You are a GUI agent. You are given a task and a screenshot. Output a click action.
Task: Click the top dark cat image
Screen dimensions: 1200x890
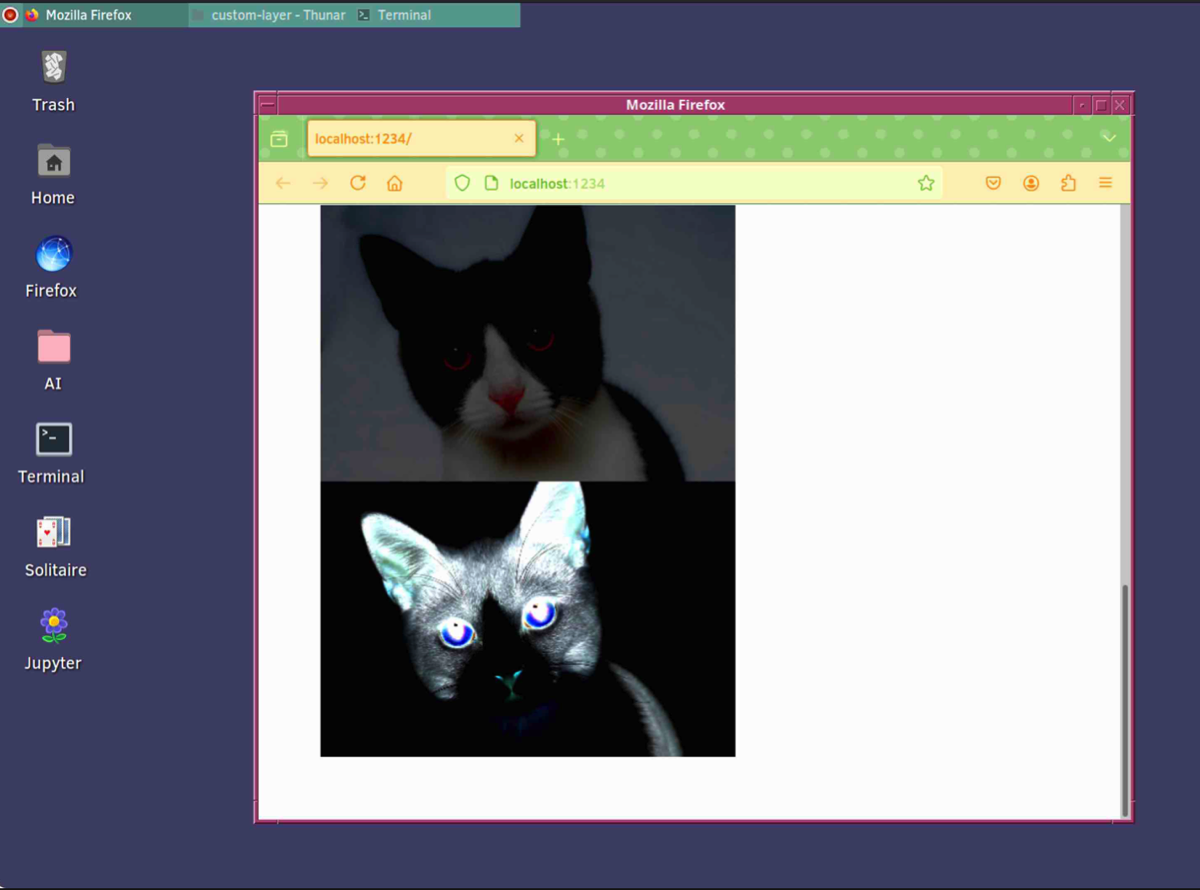[x=527, y=343]
